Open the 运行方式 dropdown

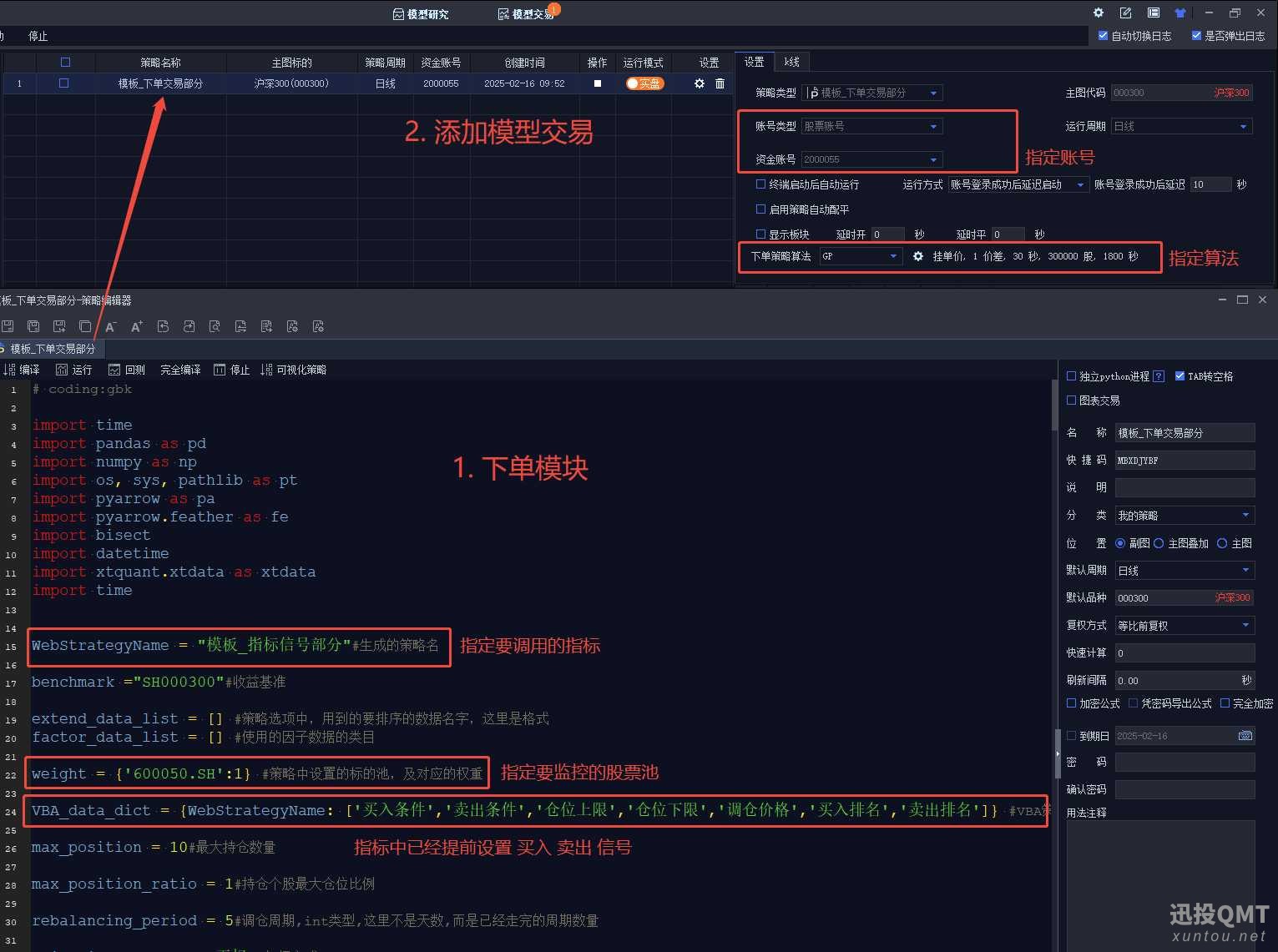[x=1018, y=184]
